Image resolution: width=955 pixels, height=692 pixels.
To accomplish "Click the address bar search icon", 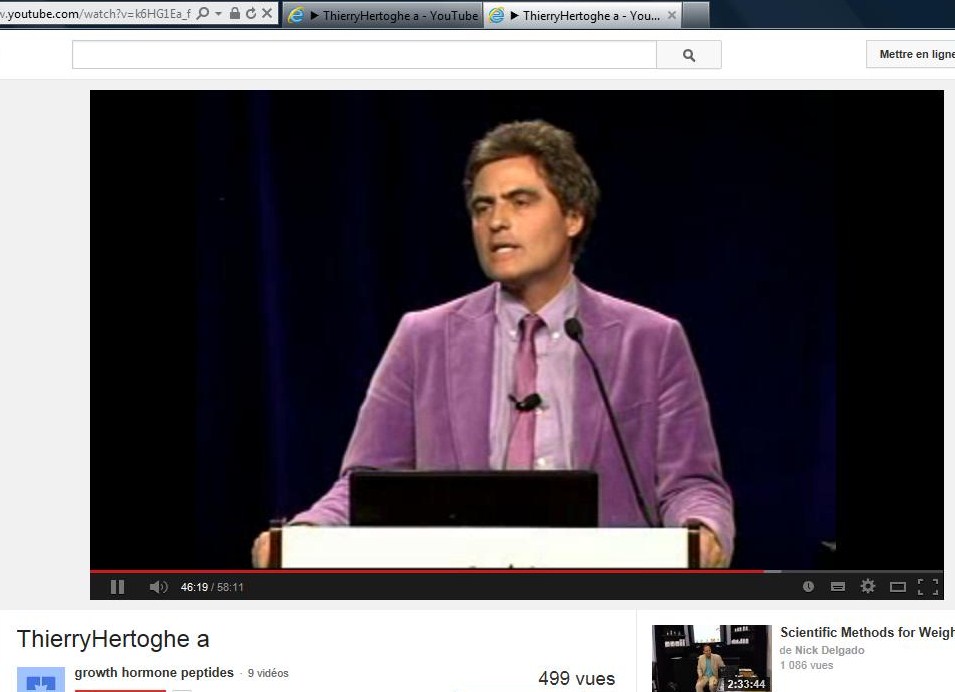I will pos(203,14).
